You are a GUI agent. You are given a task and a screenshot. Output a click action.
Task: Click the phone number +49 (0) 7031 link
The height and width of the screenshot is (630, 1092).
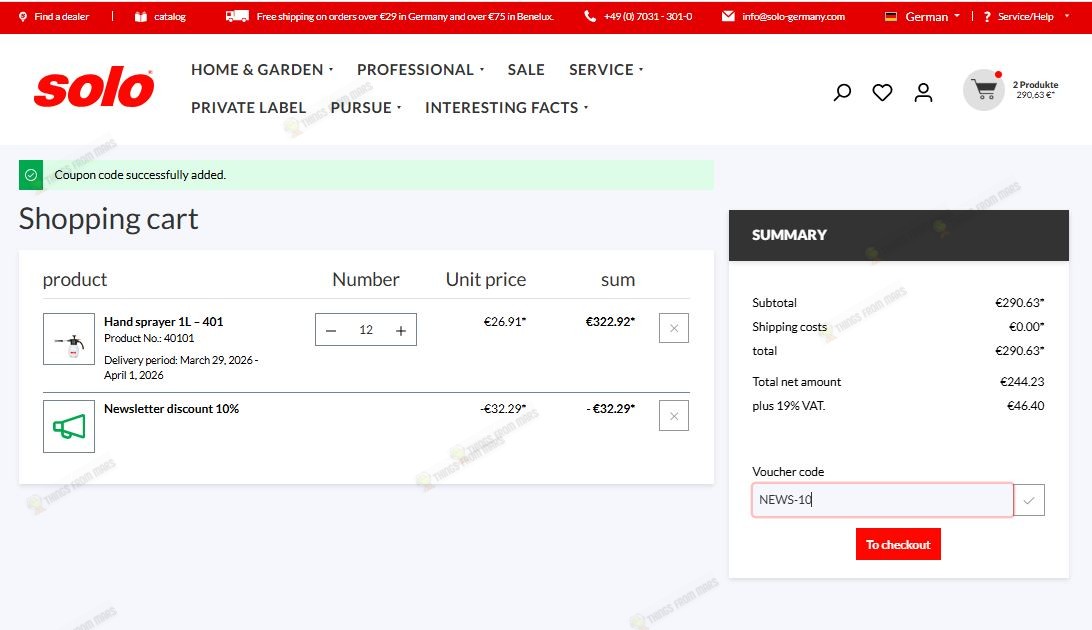click(648, 16)
